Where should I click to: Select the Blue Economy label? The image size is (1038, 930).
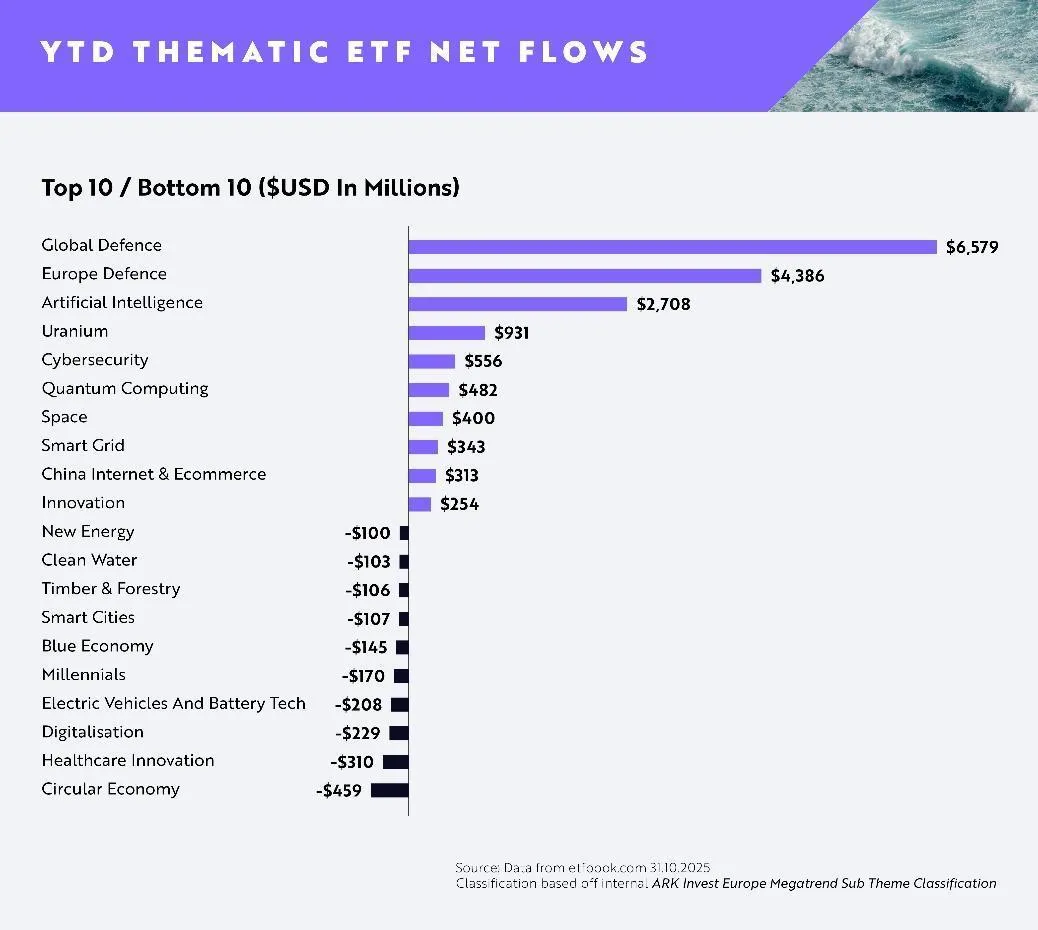(97, 646)
